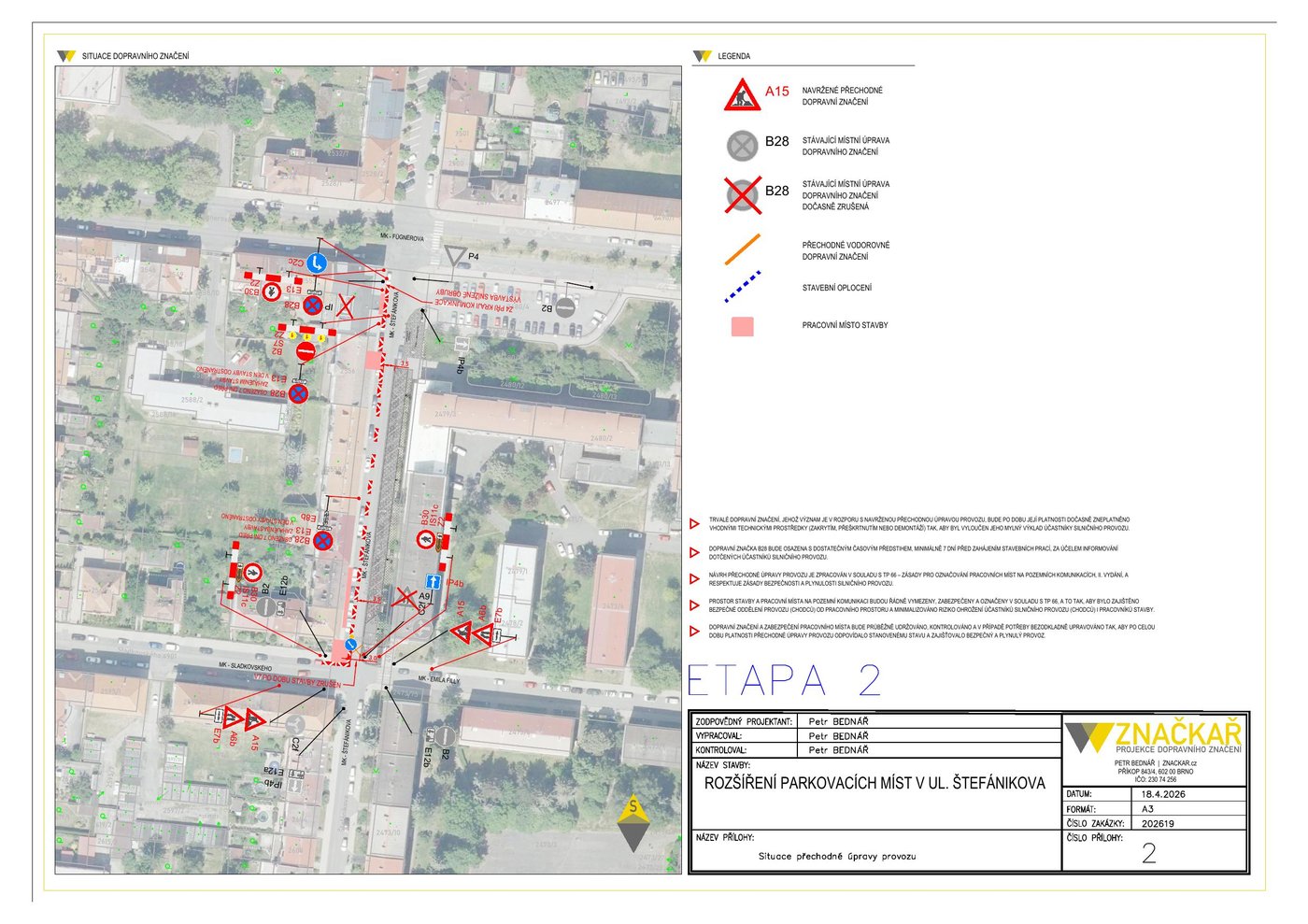
Task: Click the red B2 no-entry sign
Action: 306,351
